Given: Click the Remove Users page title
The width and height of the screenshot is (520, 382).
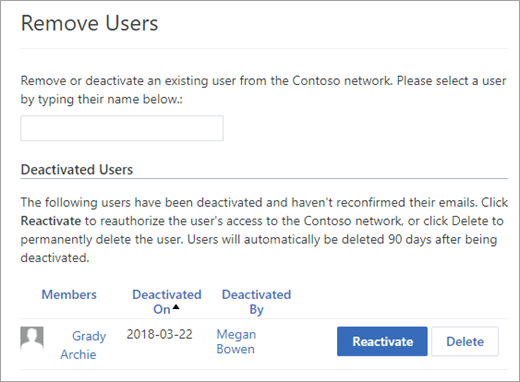Looking at the screenshot, I should [89, 23].
